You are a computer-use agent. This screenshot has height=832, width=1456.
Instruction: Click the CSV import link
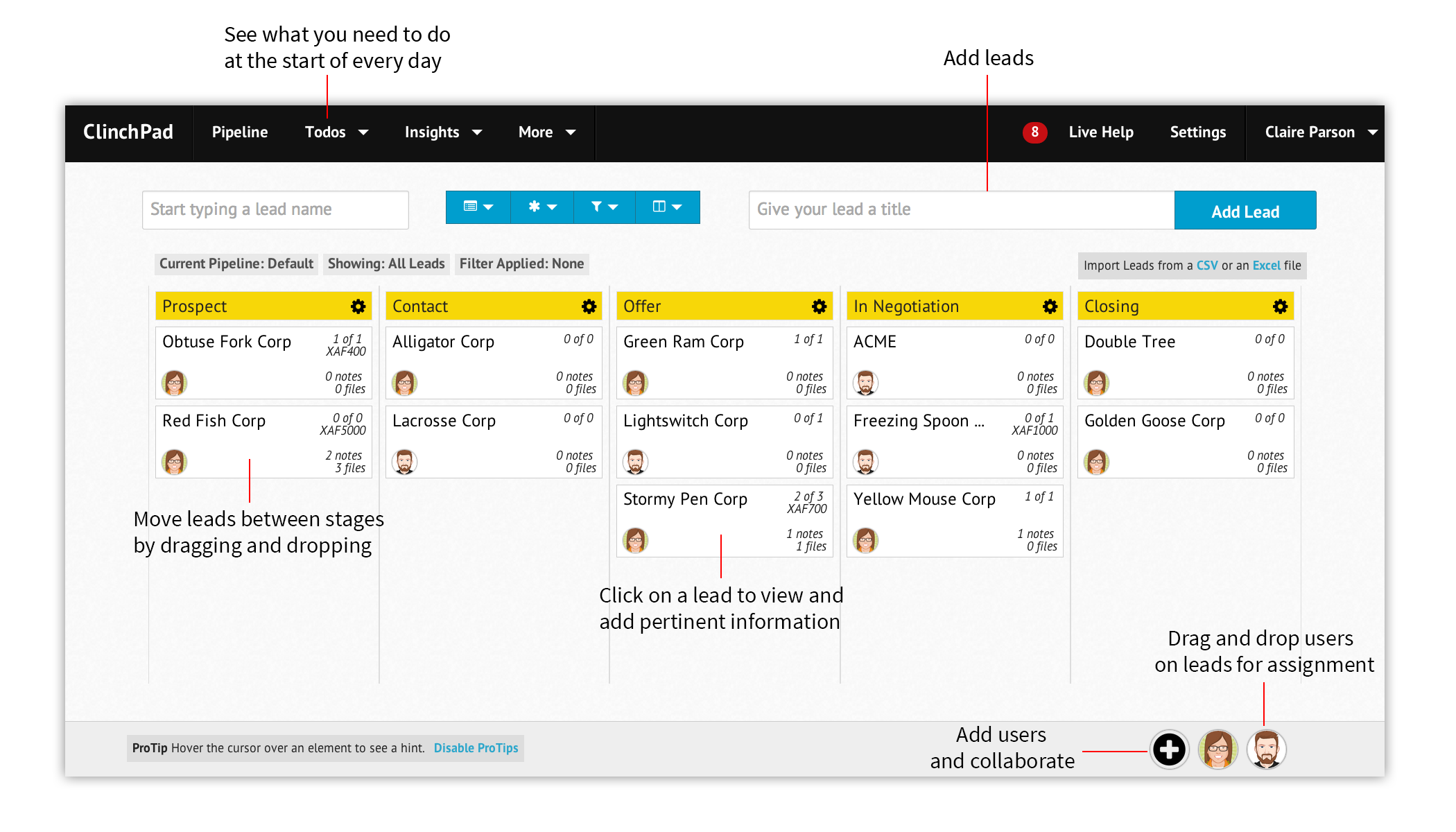[x=1206, y=266]
